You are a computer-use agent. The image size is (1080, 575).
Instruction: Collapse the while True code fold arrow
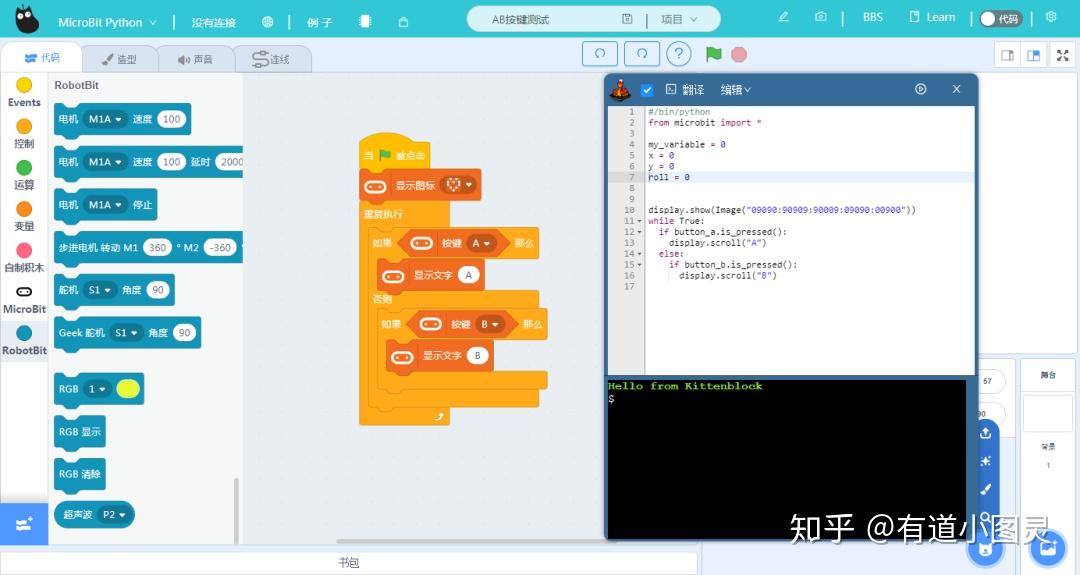(640, 221)
